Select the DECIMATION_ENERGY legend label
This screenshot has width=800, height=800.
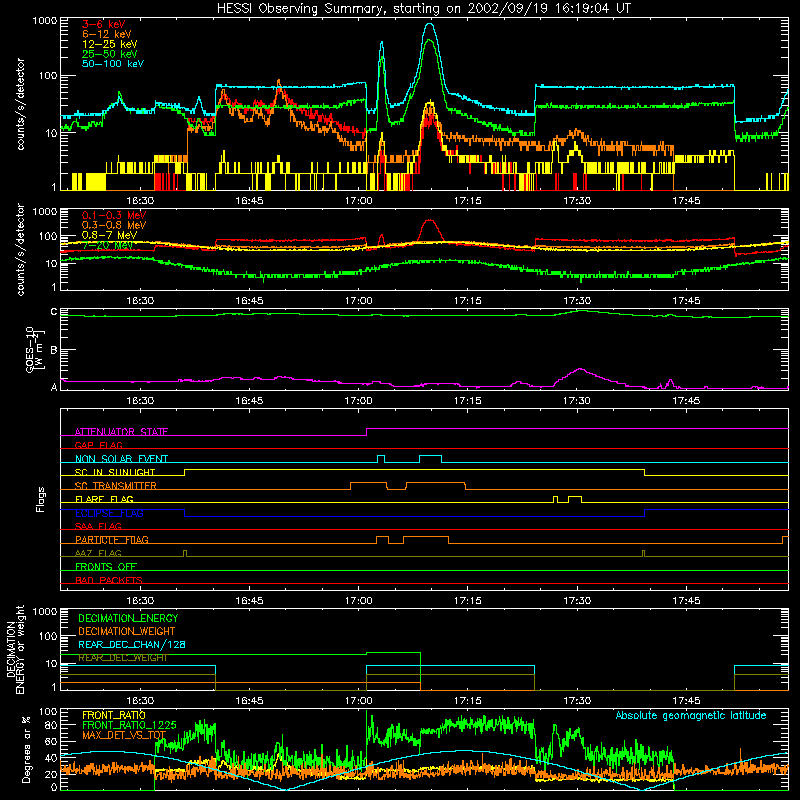click(128, 618)
